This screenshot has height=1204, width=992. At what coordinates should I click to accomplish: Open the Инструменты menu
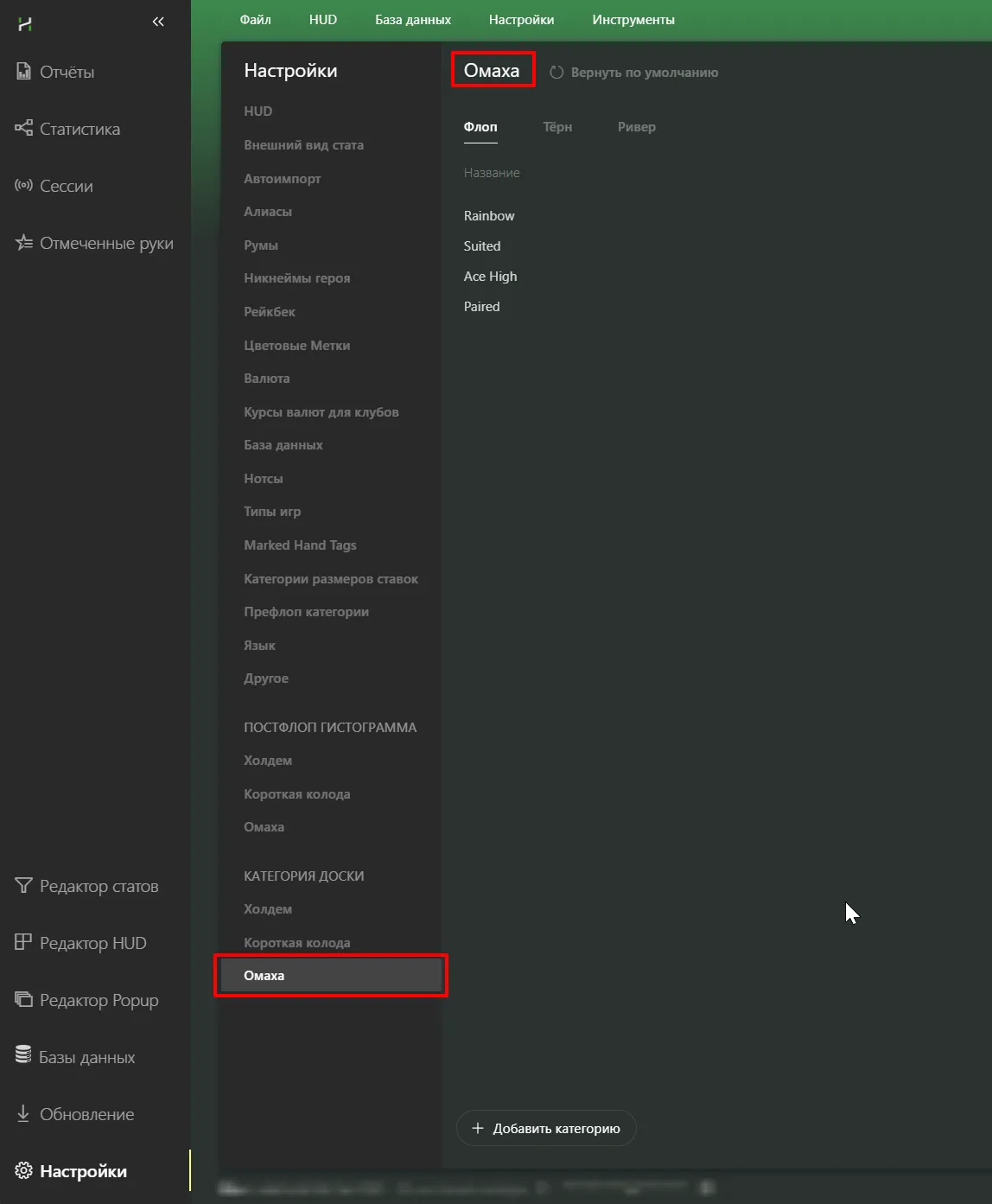click(633, 20)
